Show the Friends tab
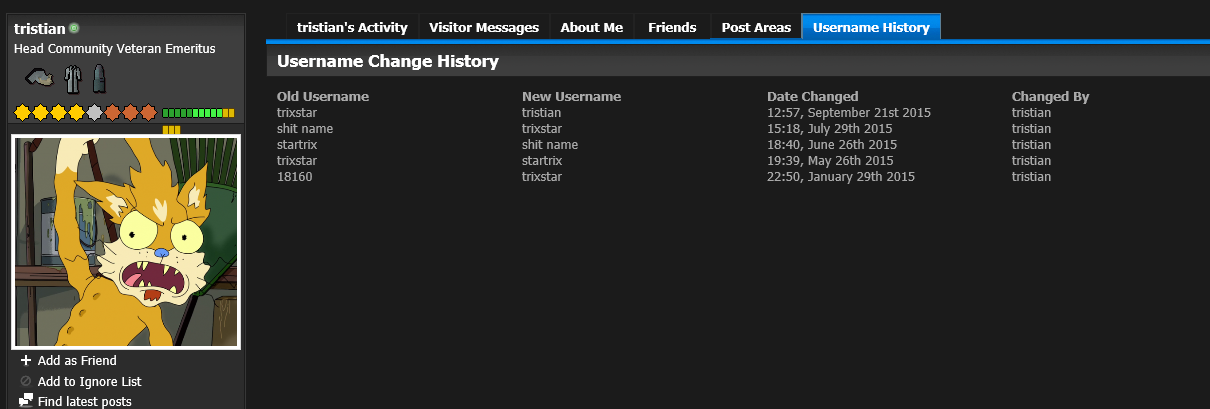 click(x=672, y=27)
